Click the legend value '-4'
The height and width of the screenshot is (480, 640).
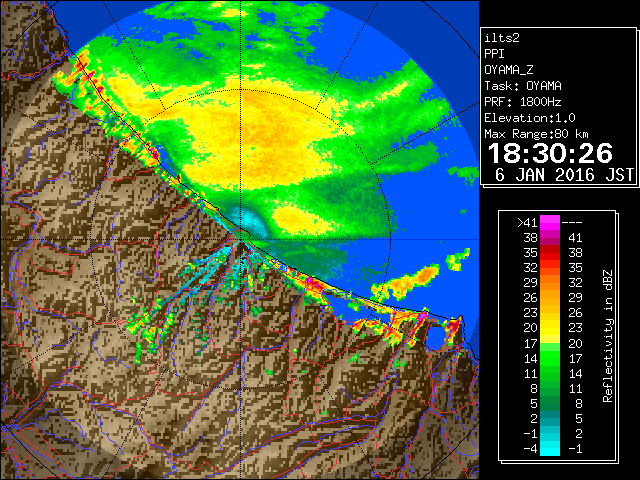click(530, 449)
